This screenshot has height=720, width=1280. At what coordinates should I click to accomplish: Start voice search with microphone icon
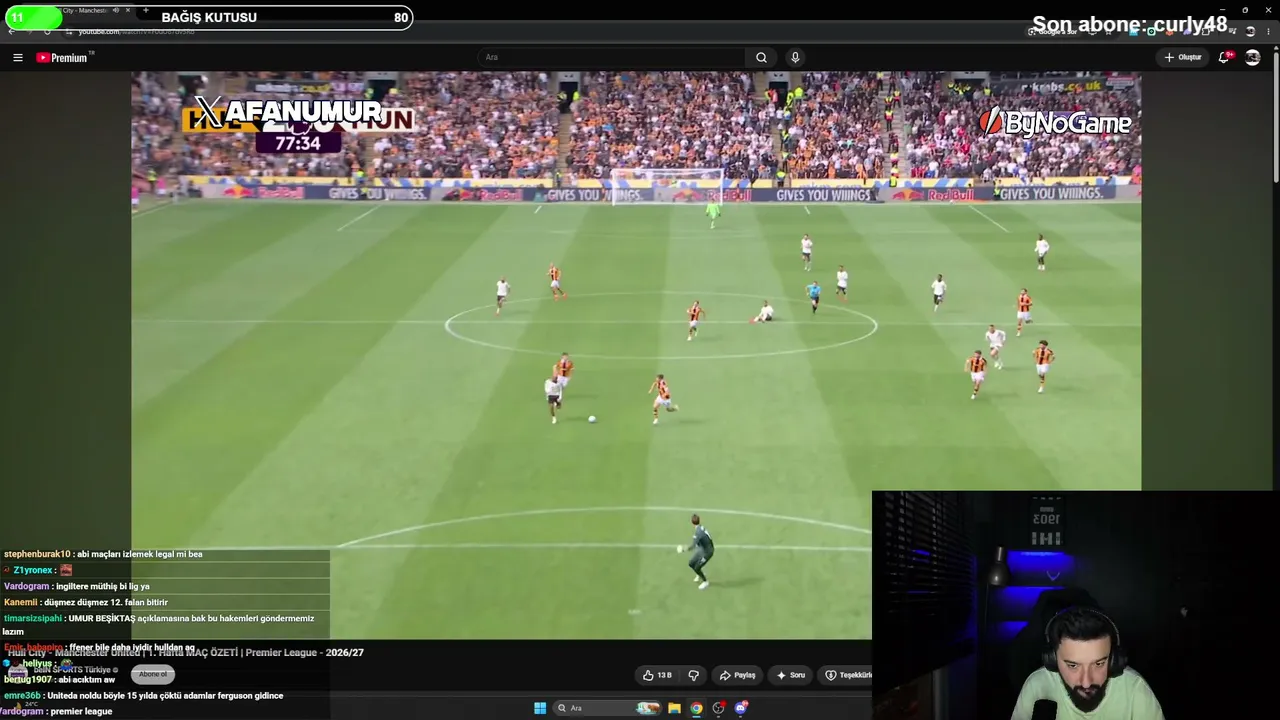(795, 58)
